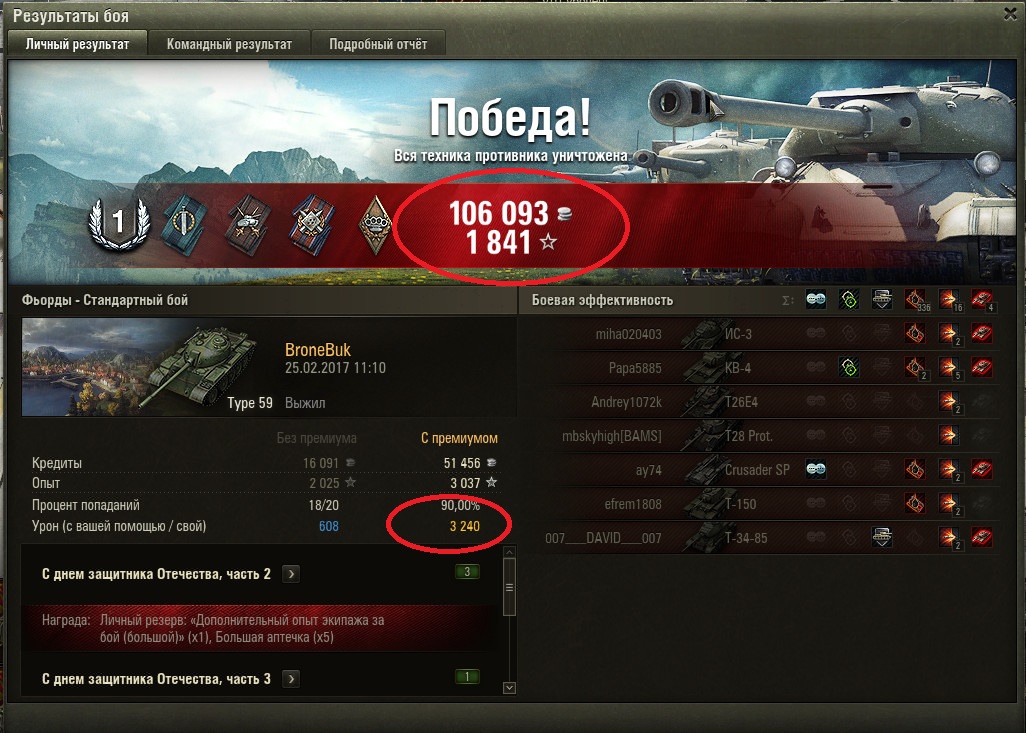
Task: Expand mission С днем защитника Отечества, часть 3
Action: coord(291,679)
